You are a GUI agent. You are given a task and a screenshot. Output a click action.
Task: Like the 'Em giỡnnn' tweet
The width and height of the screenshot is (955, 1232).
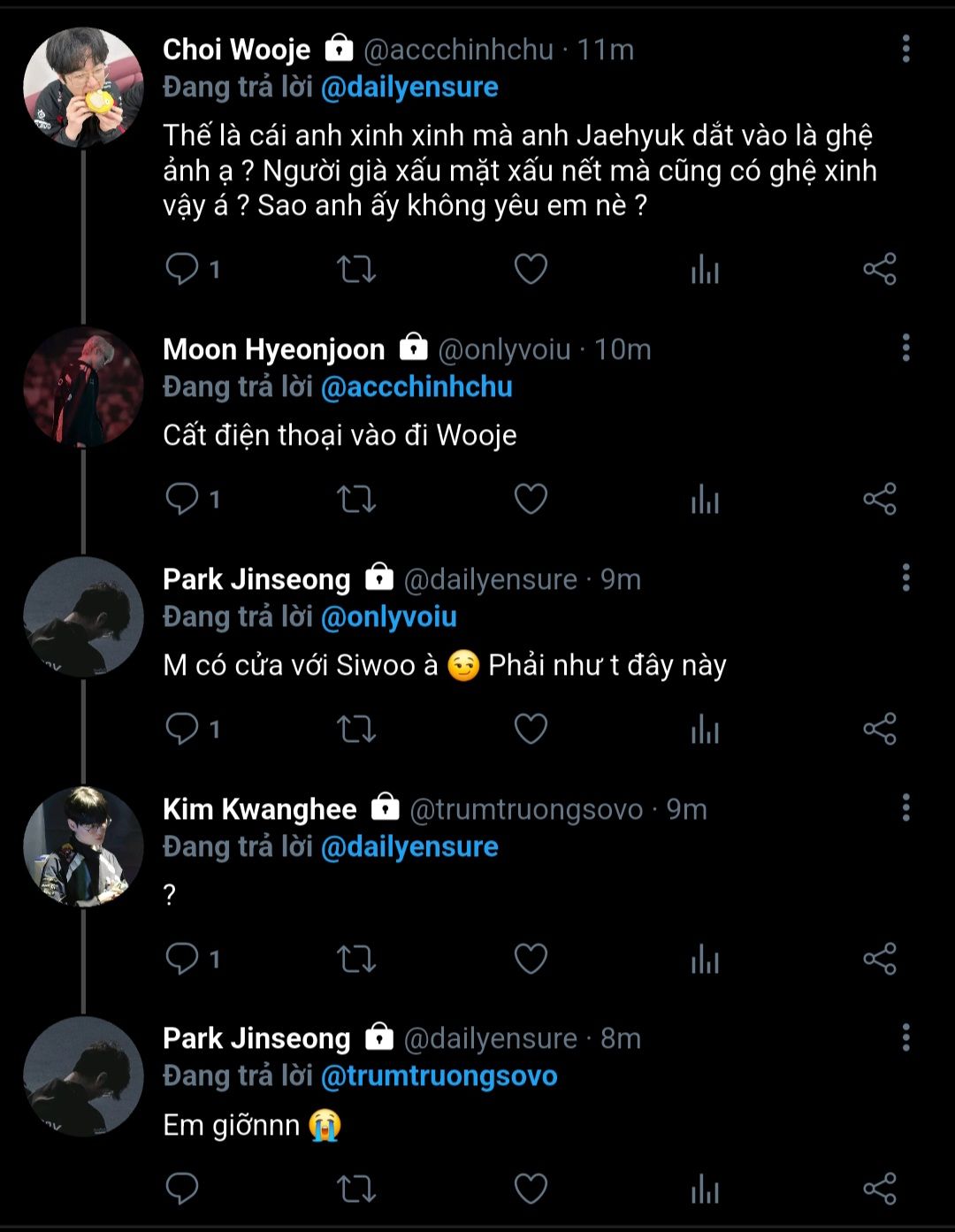[x=531, y=1189]
